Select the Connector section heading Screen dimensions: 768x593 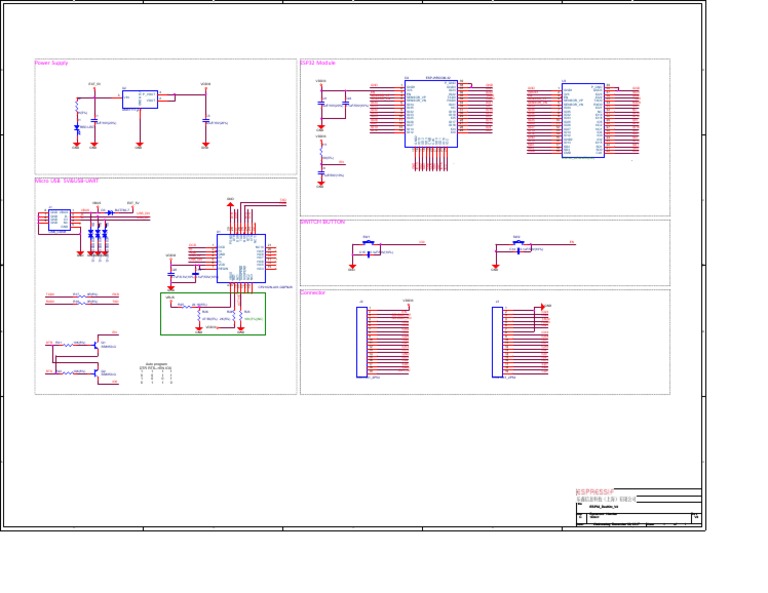[312, 293]
